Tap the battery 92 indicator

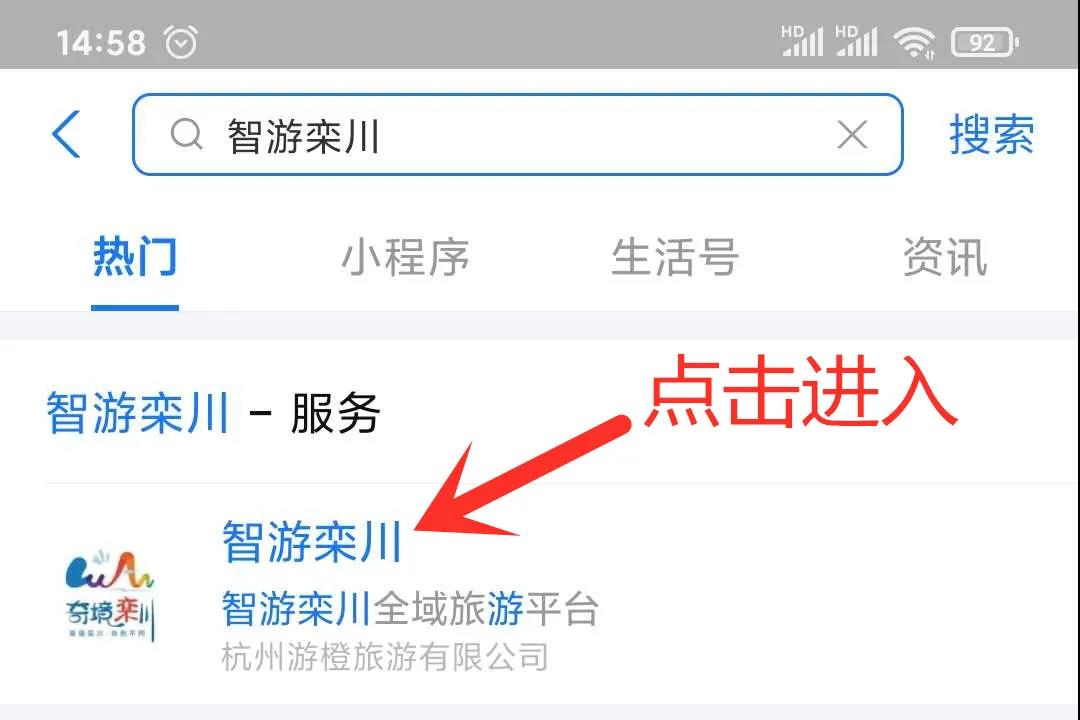(984, 43)
